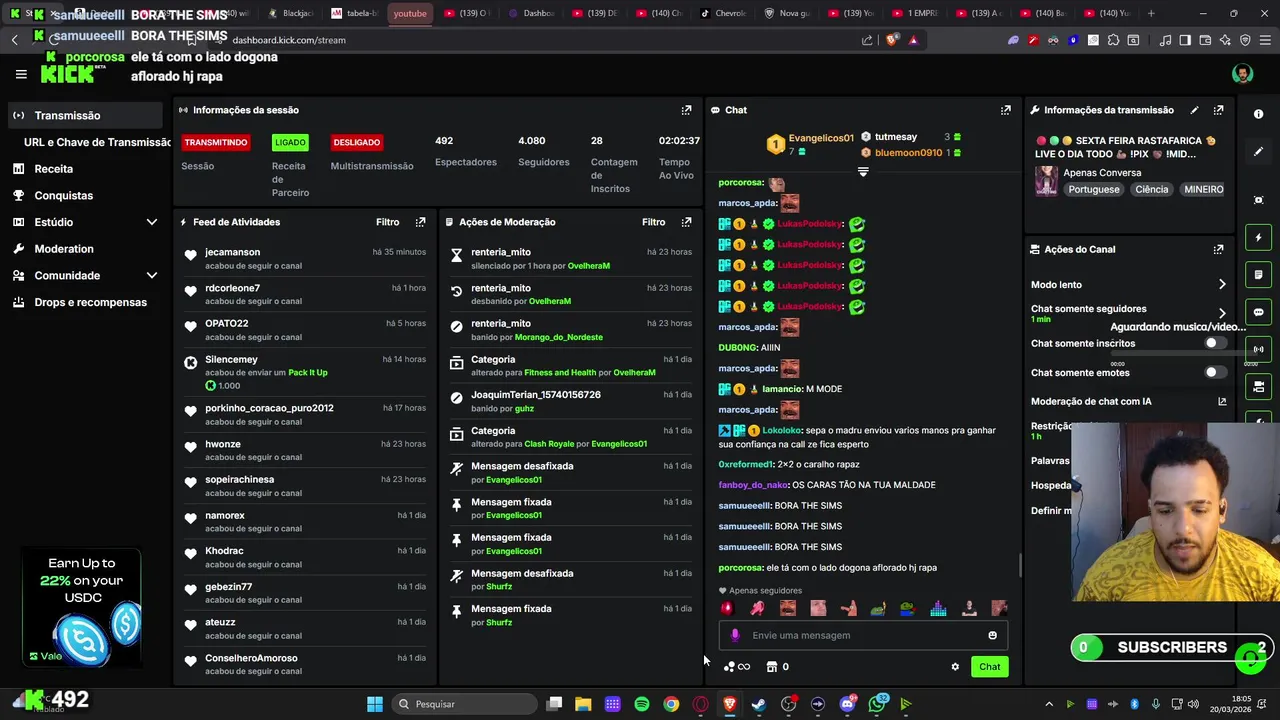
Task: Open emoji picker in chat input
Action: (992, 635)
